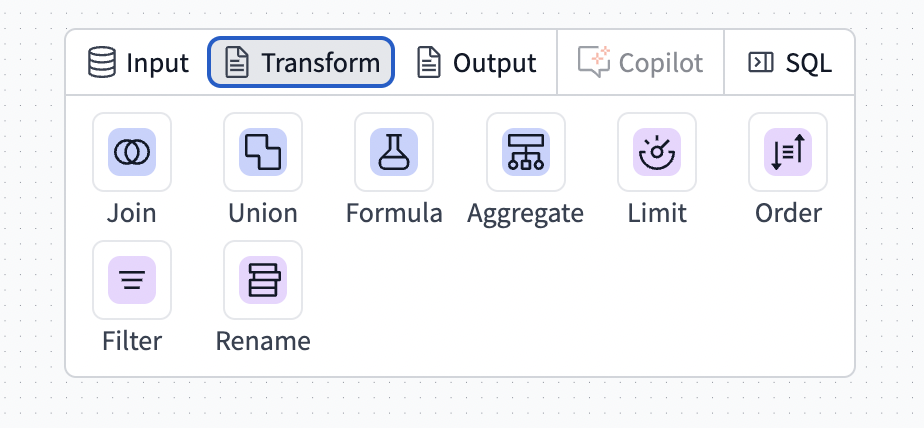Screen dimensions: 924x428
Task: Click the Join transform icon
Action: tap(132, 152)
